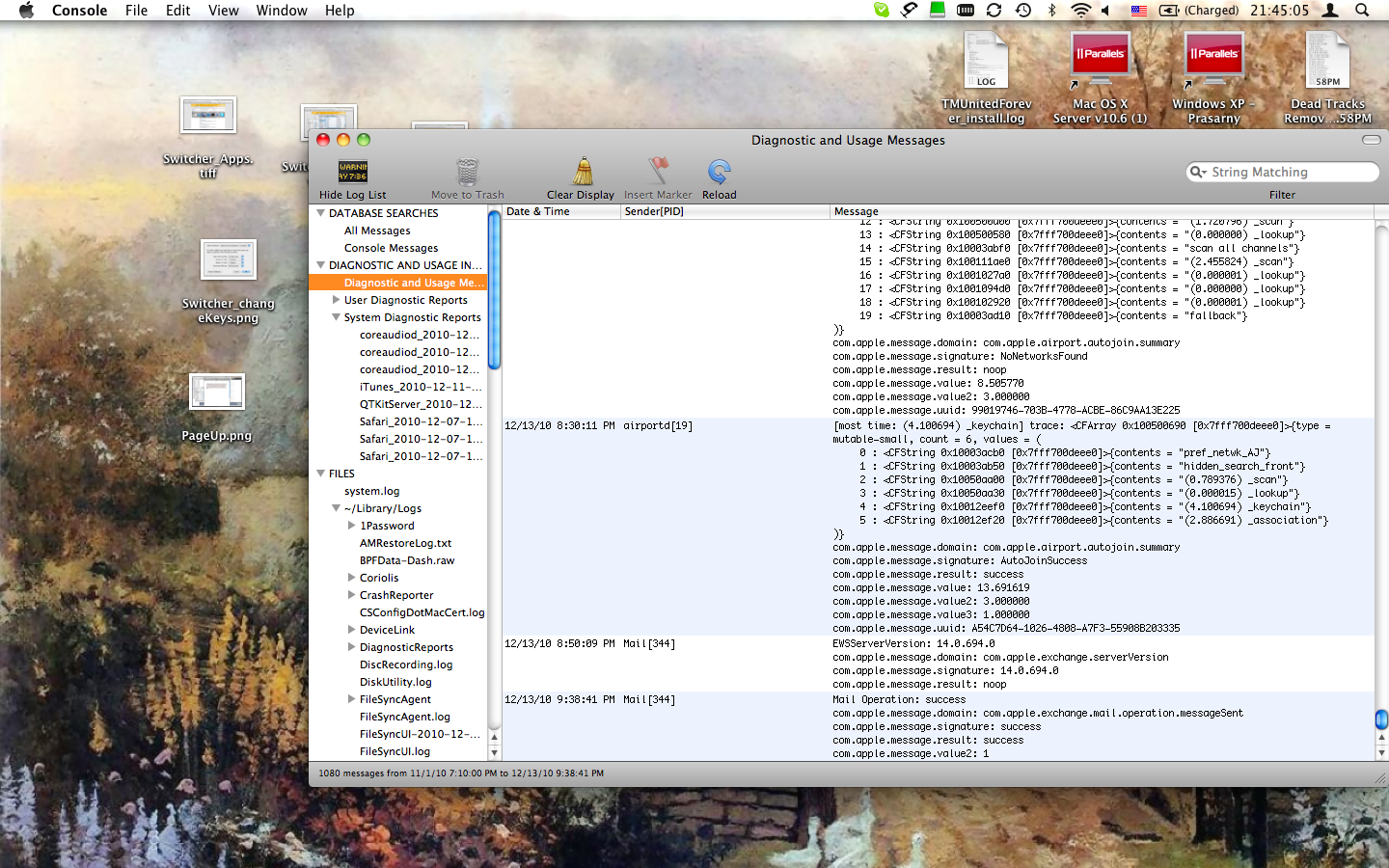Image resolution: width=1389 pixels, height=868 pixels.
Task: Click the Reload toolbar icon
Action: tap(719, 172)
